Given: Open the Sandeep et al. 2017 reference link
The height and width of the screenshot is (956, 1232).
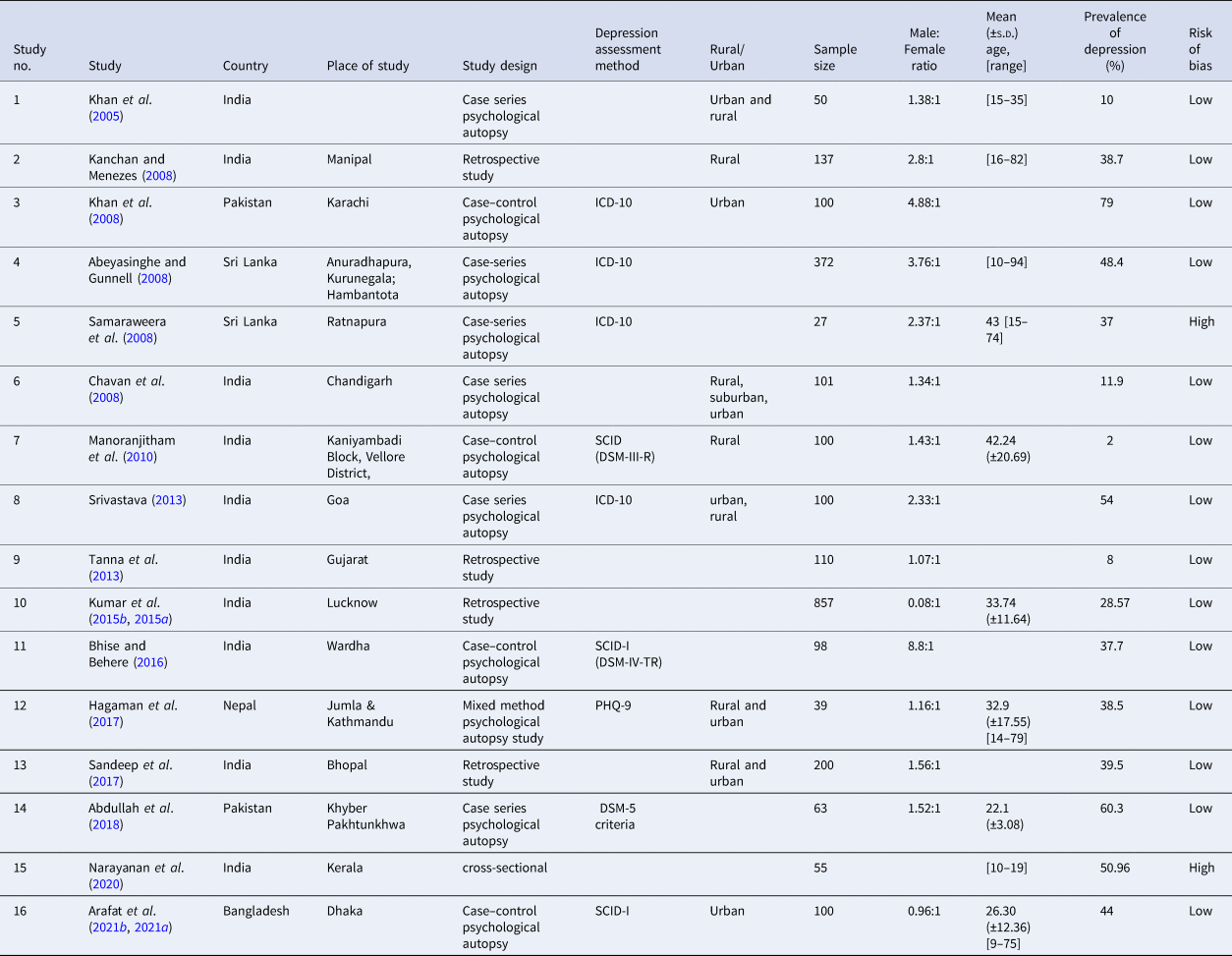Looking at the screenshot, I should (x=107, y=782).
